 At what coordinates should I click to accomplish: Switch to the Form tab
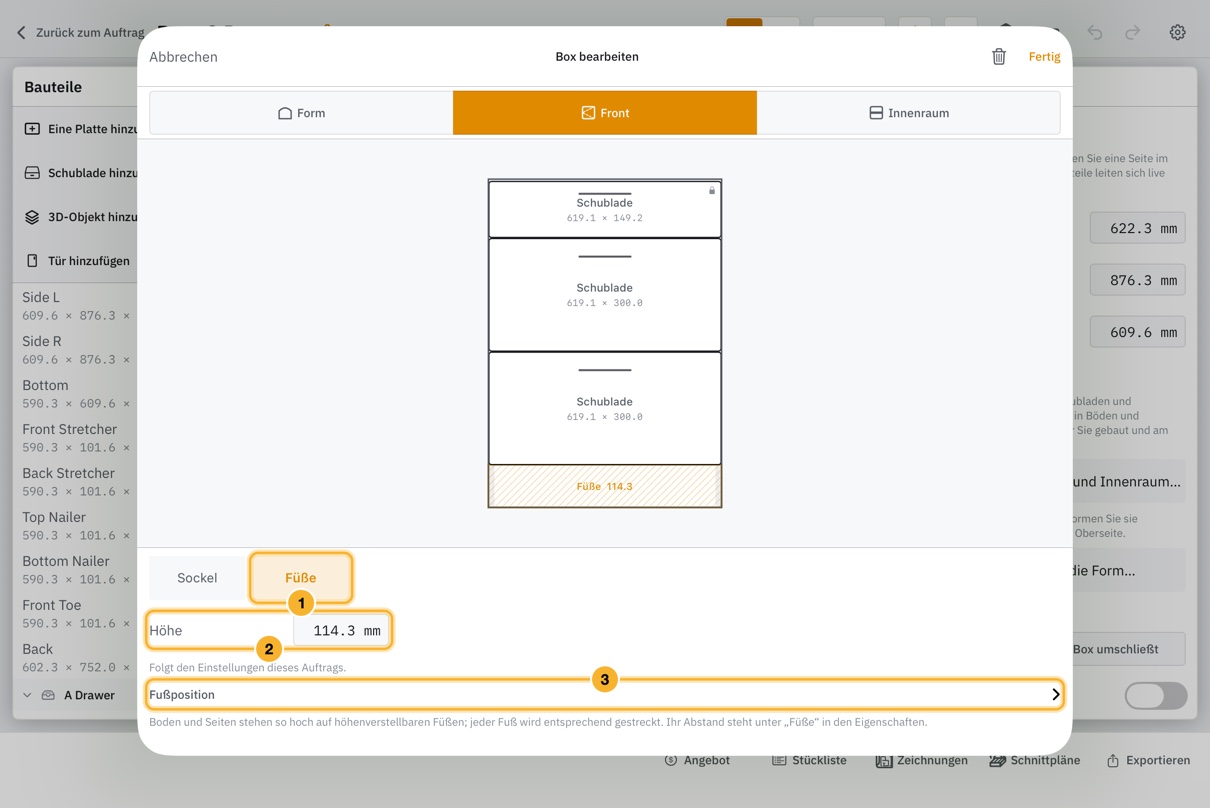coord(301,113)
